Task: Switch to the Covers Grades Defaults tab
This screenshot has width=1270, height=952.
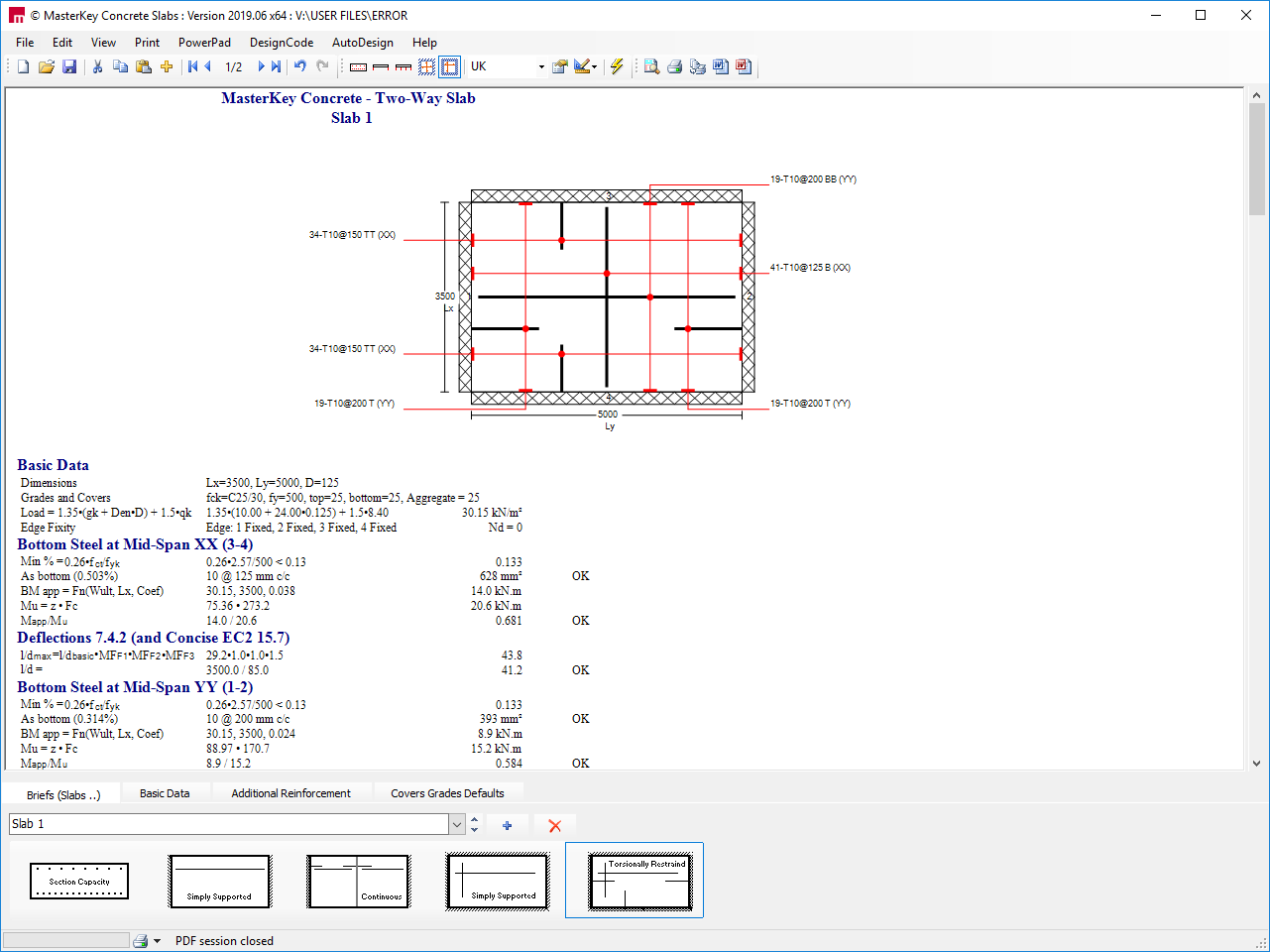Action: pyautogui.click(x=447, y=792)
